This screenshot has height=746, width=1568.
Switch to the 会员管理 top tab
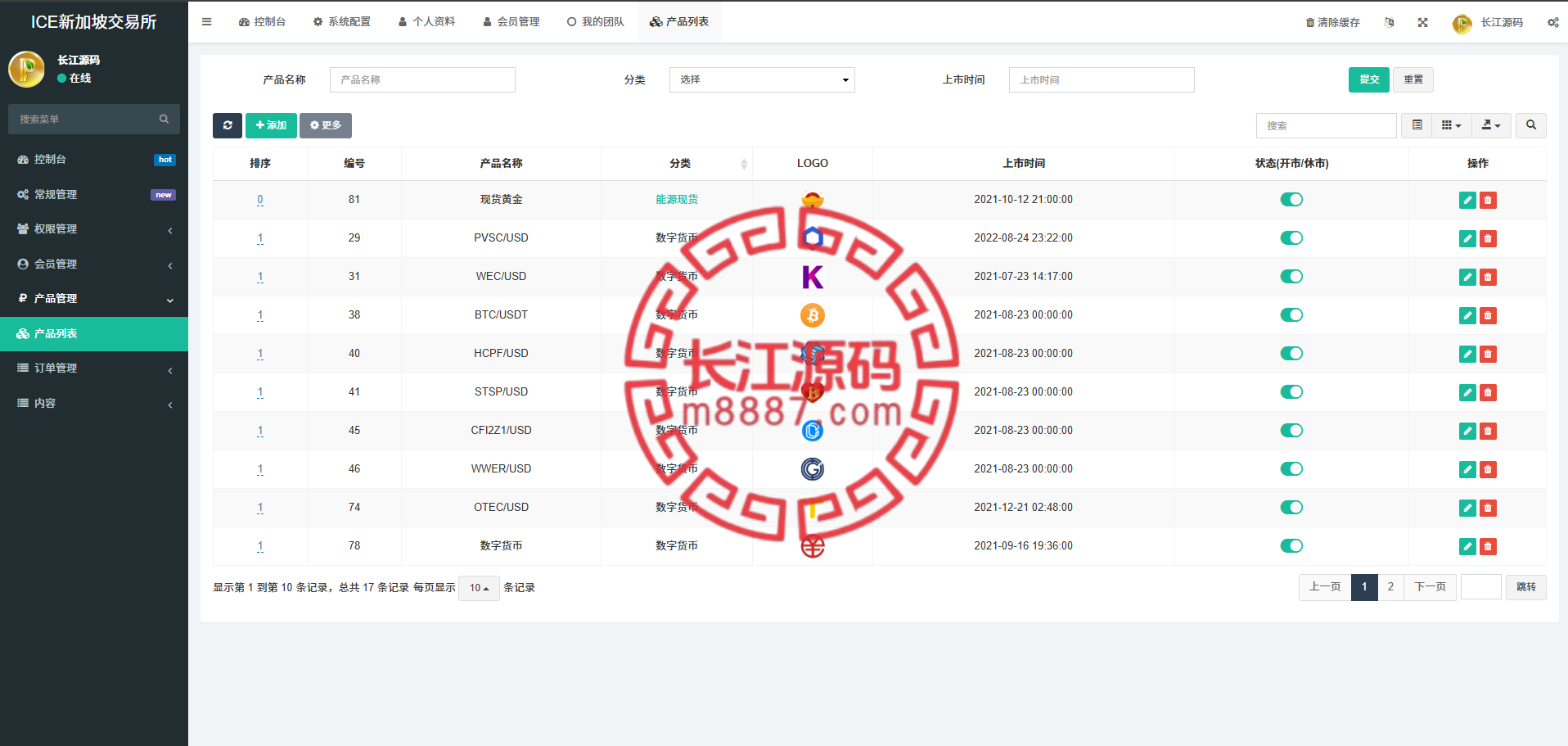tap(511, 22)
